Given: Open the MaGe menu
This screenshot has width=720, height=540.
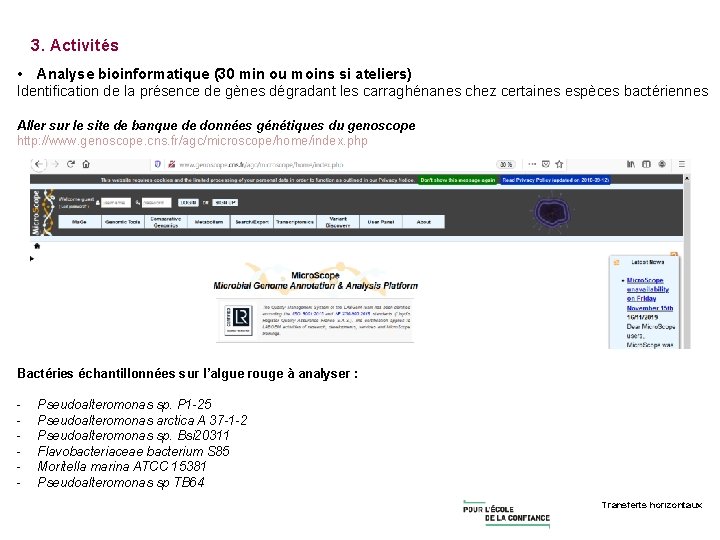Looking at the screenshot, I should 79,222.
